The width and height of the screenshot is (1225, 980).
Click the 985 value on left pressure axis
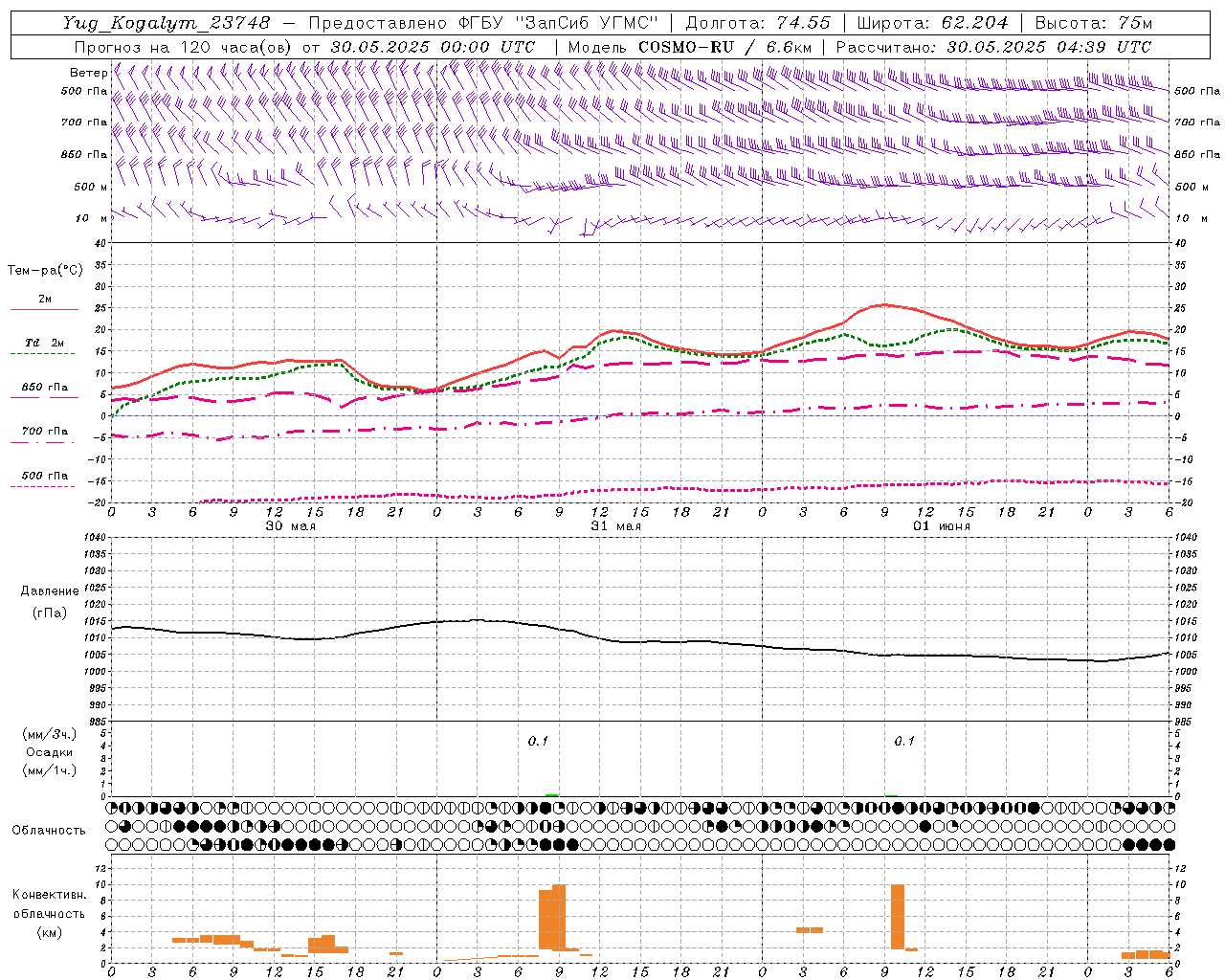coord(98,722)
